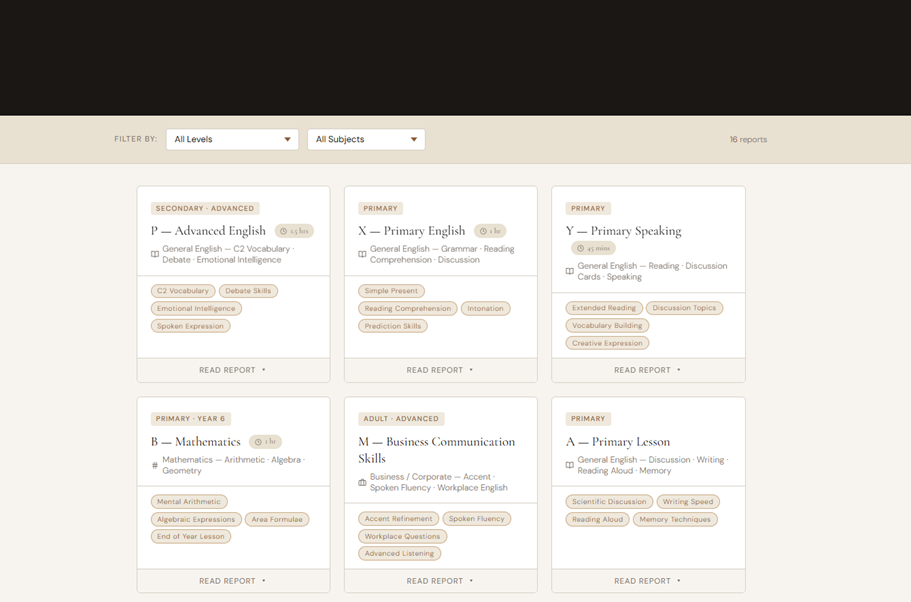Select the End of Year Lesson tag

tap(191, 536)
